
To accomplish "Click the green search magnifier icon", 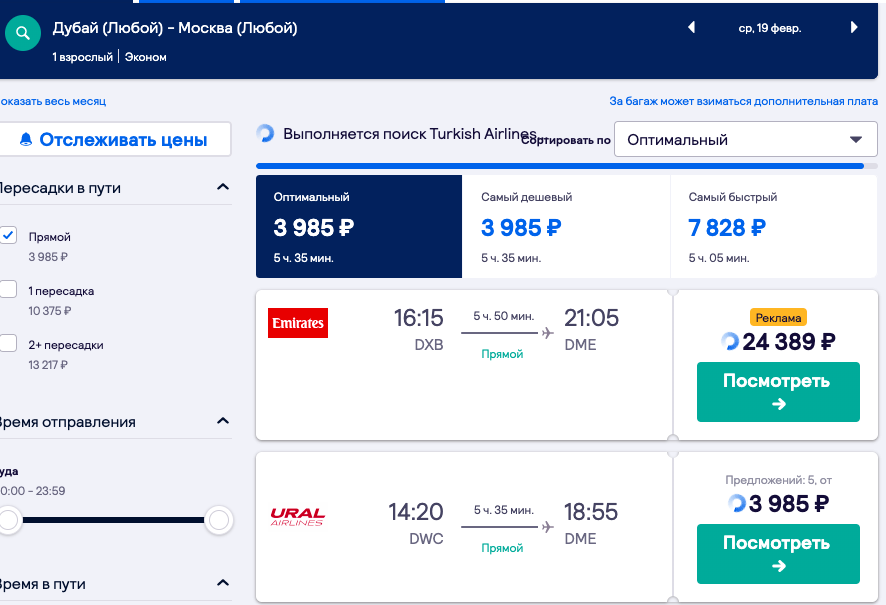I will point(23,33).
